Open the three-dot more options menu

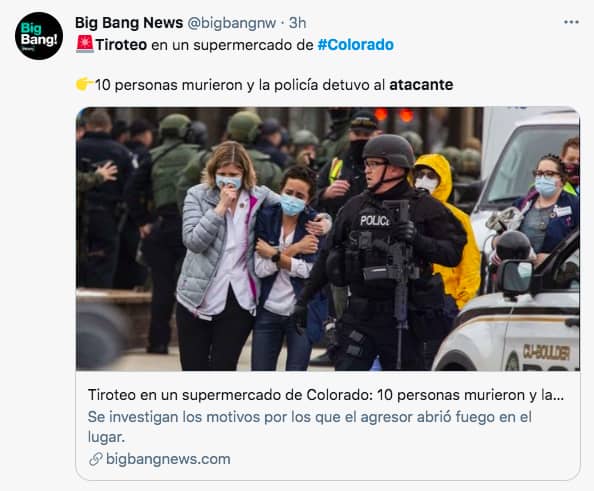[x=571, y=22]
